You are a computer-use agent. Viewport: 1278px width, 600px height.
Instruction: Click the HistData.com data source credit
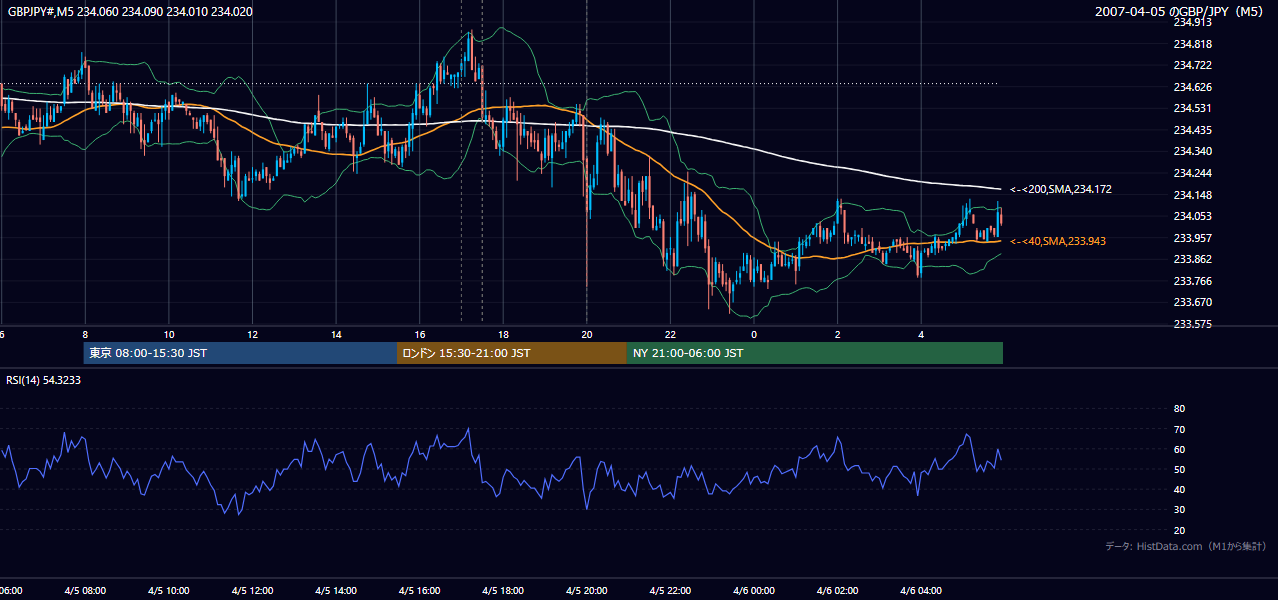(1185, 546)
